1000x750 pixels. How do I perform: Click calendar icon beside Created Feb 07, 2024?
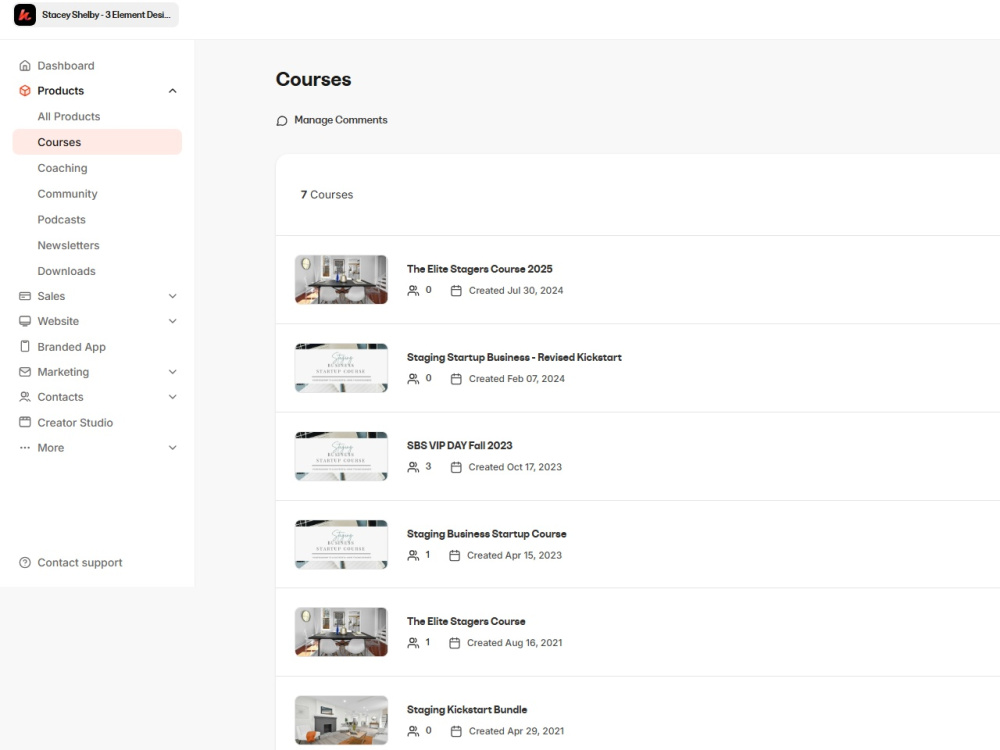click(456, 379)
